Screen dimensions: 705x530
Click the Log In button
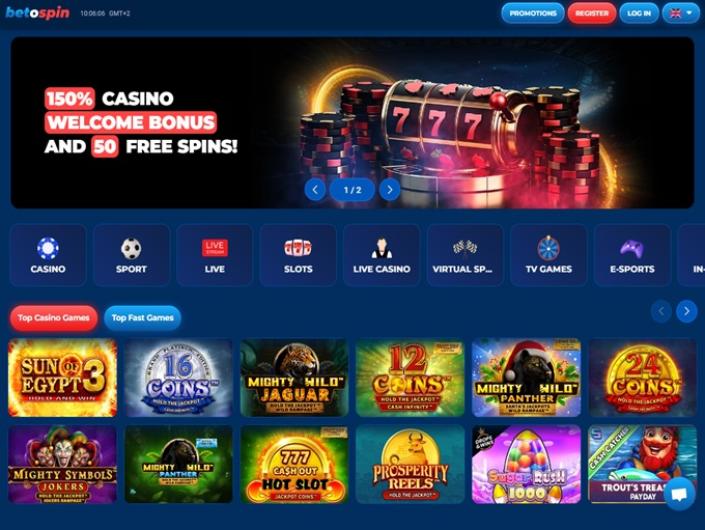(x=639, y=13)
